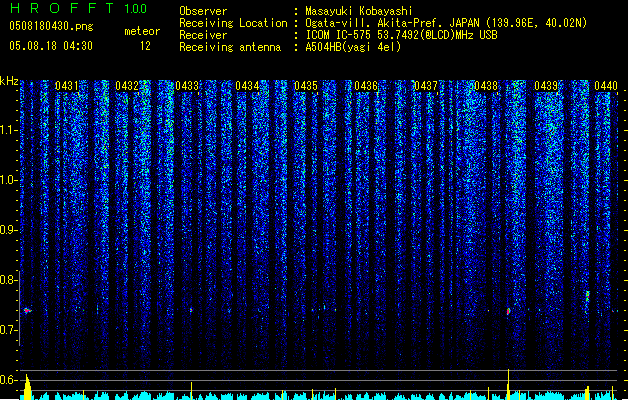Click the 0431 time marker
Screen dimensions: 629x400
[x=67, y=86]
